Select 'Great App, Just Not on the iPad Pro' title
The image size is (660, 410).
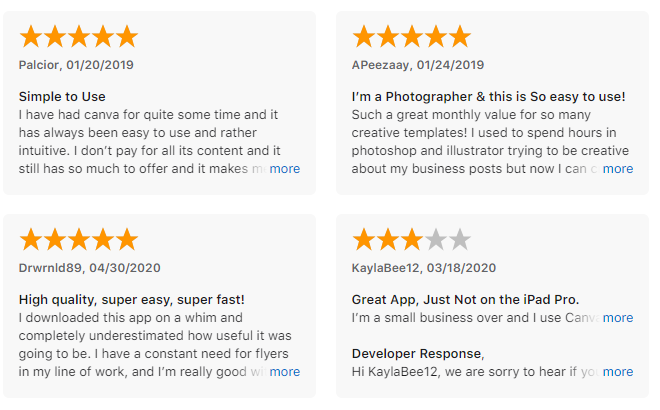pyautogui.click(x=465, y=300)
